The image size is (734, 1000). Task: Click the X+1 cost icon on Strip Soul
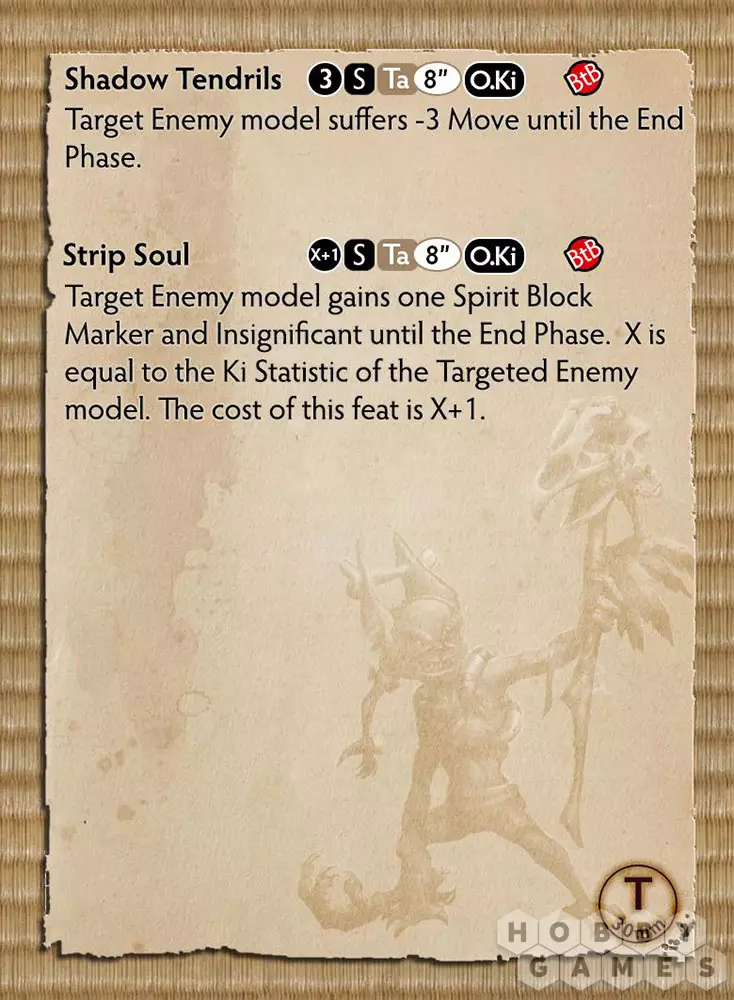click(x=325, y=255)
